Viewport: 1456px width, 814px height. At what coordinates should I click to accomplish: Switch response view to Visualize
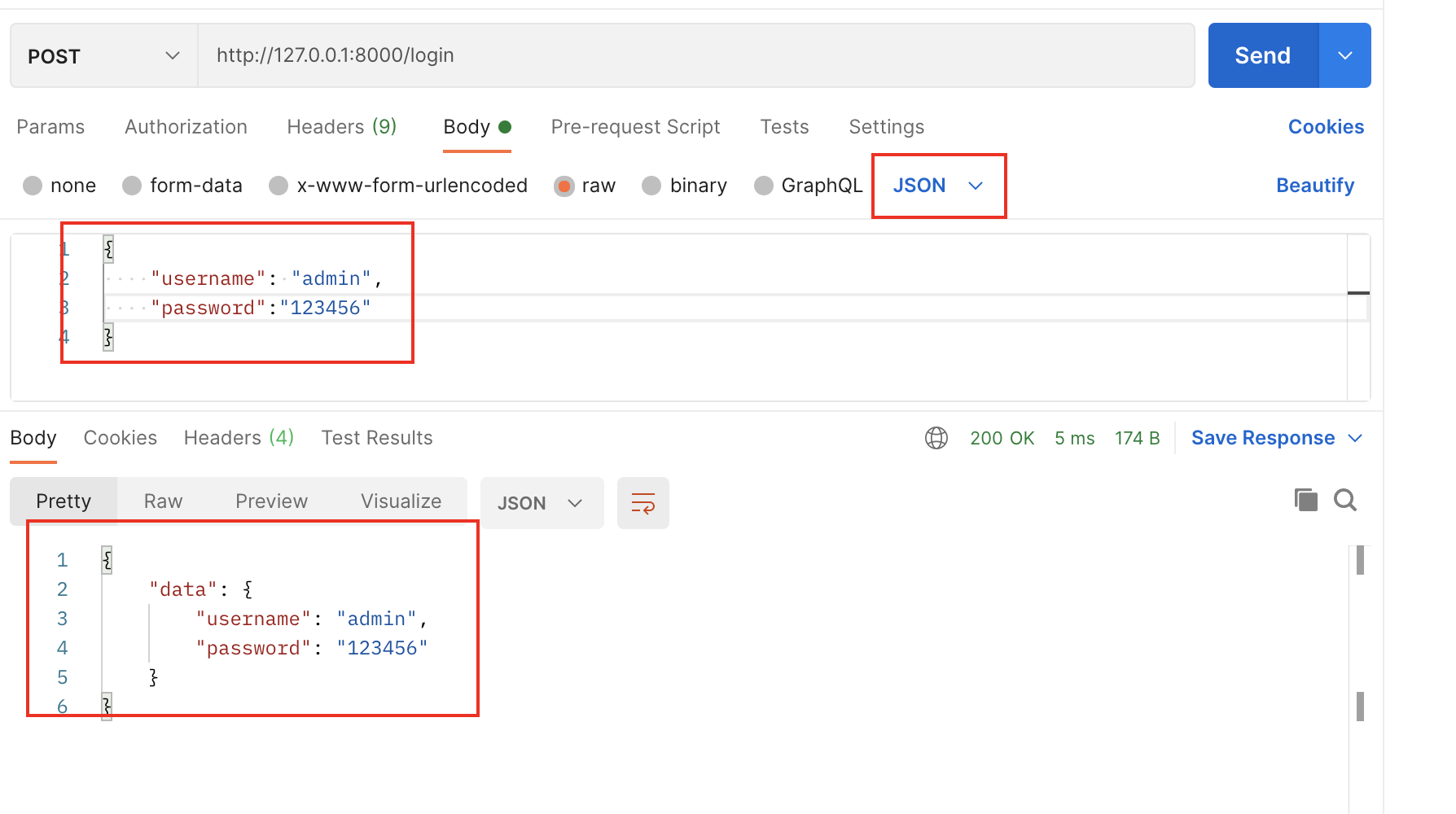pos(401,501)
